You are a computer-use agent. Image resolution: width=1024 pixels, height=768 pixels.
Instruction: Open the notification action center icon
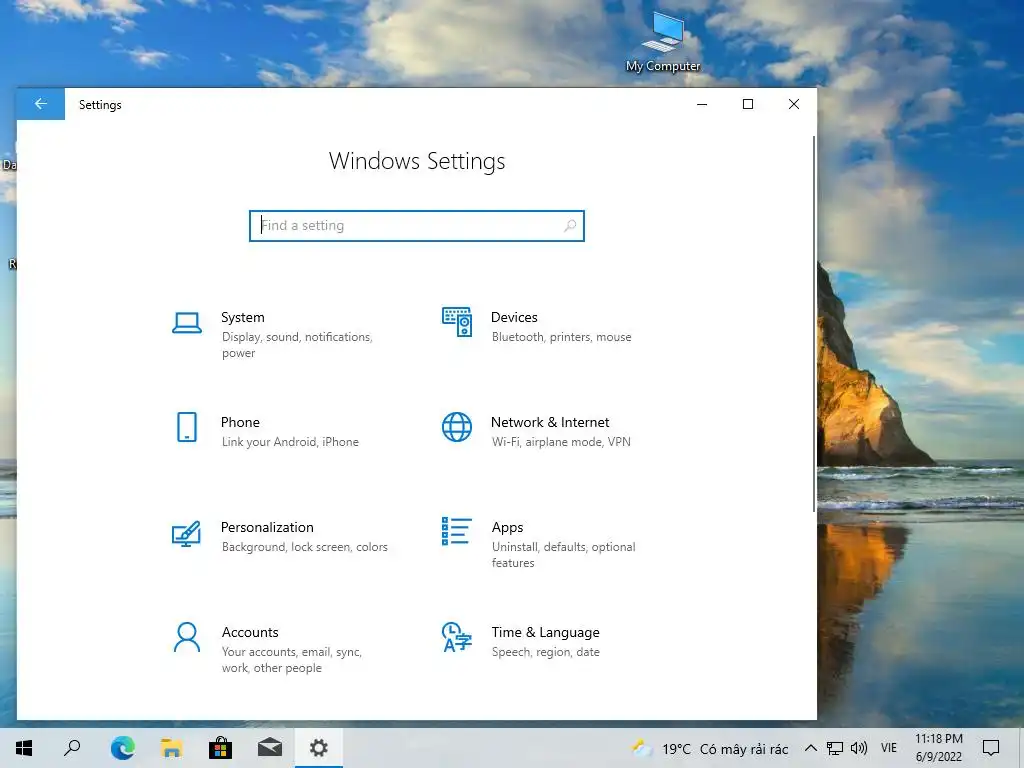[991, 748]
